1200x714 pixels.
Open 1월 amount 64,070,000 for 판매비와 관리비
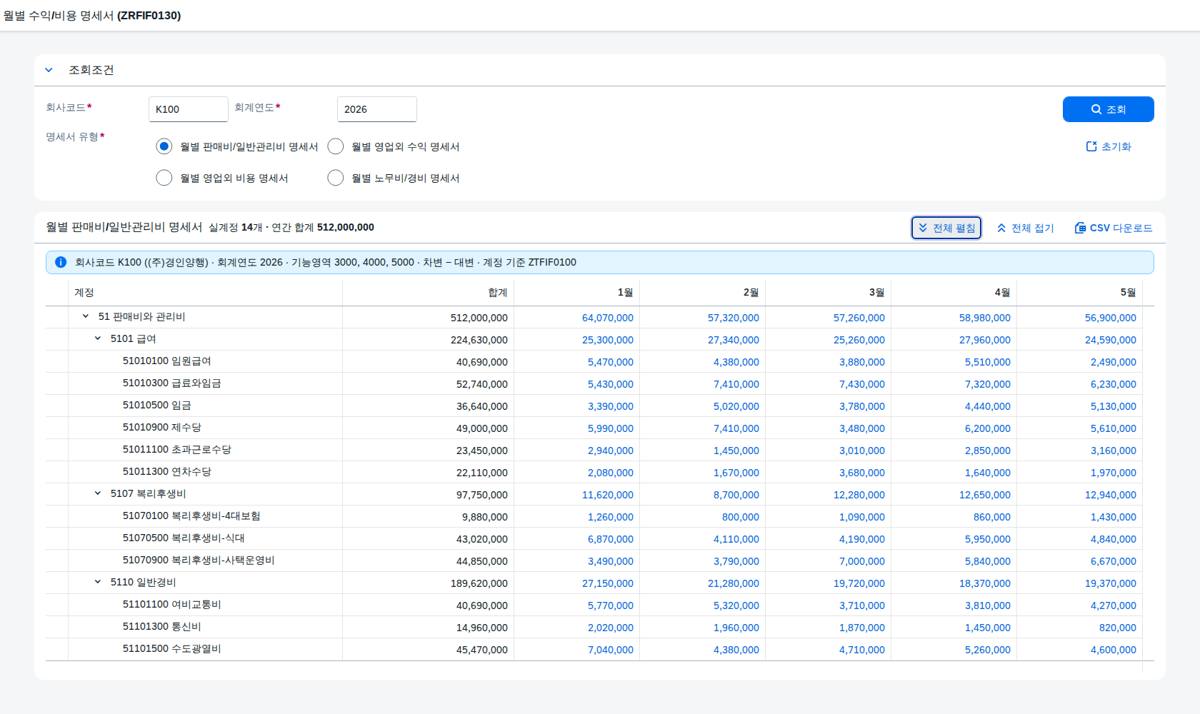click(x=607, y=318)
